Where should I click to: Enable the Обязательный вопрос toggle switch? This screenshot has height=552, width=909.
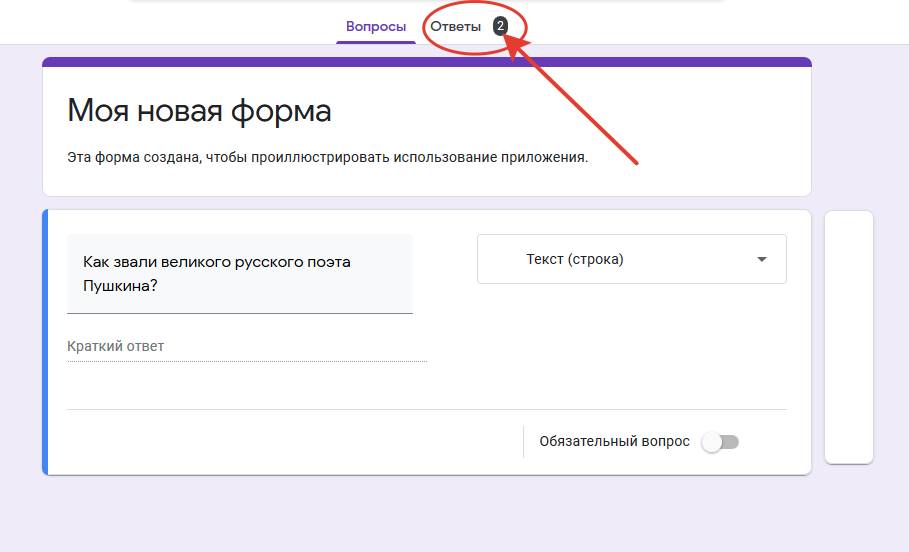[x=720, y=442]
